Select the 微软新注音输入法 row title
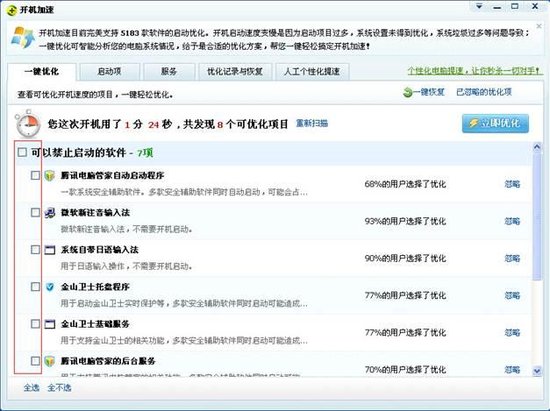The height and width of the screenshot is (411, 550). pos(95,213)
